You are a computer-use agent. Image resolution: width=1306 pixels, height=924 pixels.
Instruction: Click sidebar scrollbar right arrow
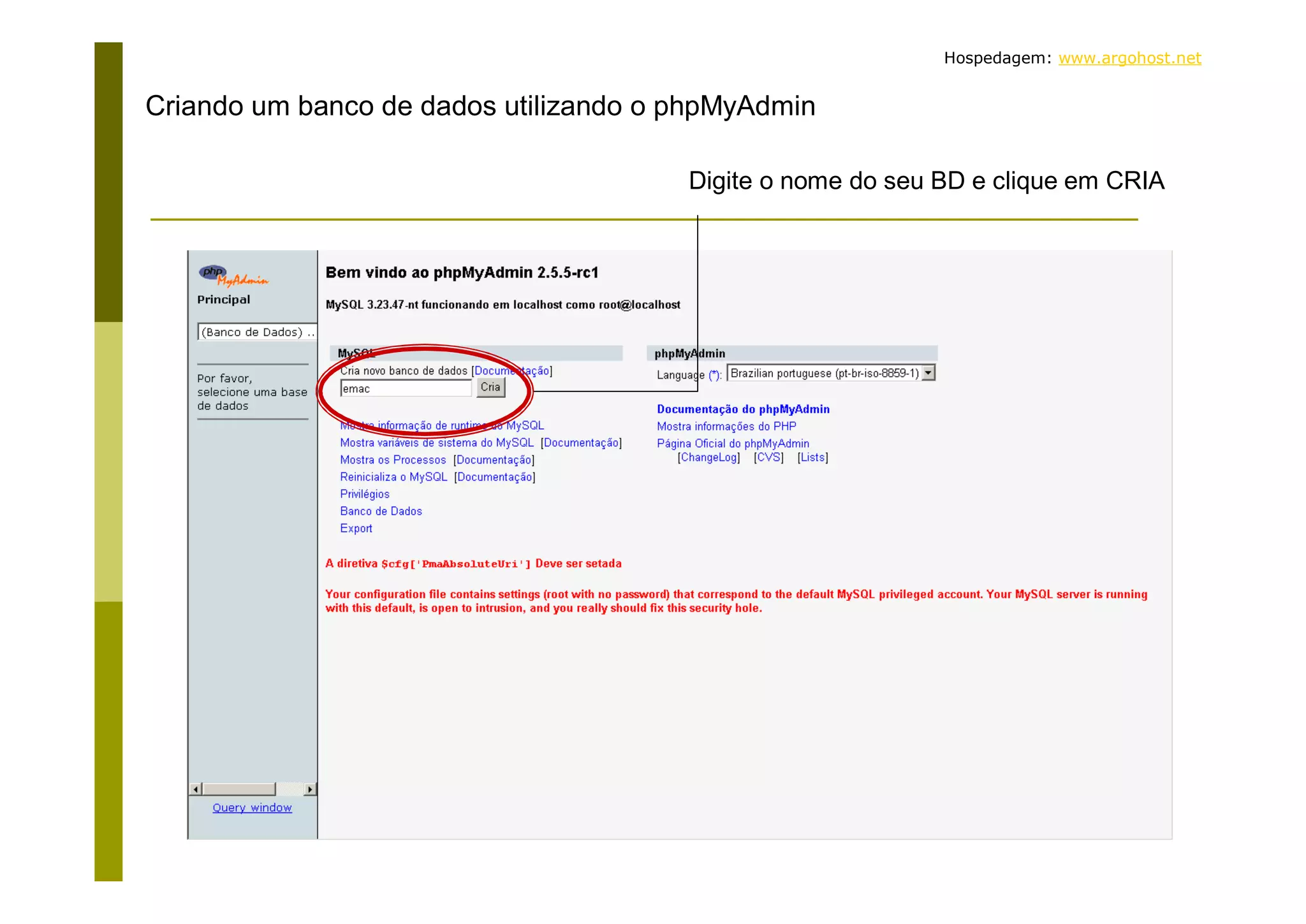pos(310,789)
